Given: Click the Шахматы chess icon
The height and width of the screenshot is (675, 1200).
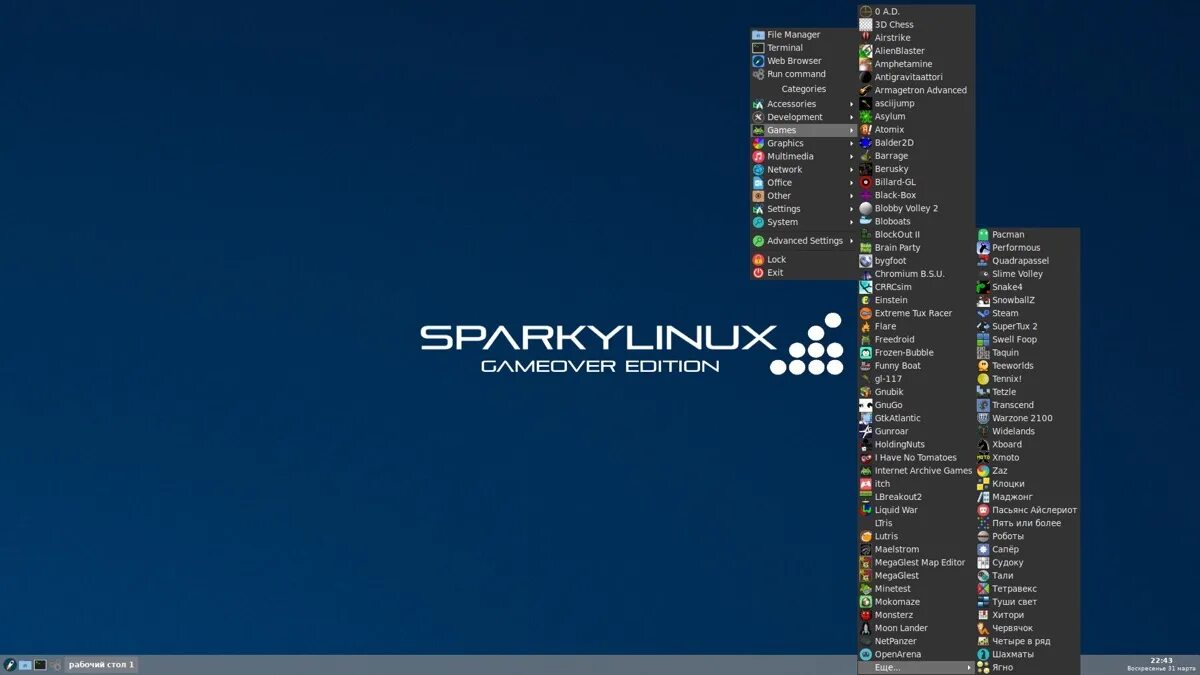Looking at the screenshot, I should pos(983,654).
